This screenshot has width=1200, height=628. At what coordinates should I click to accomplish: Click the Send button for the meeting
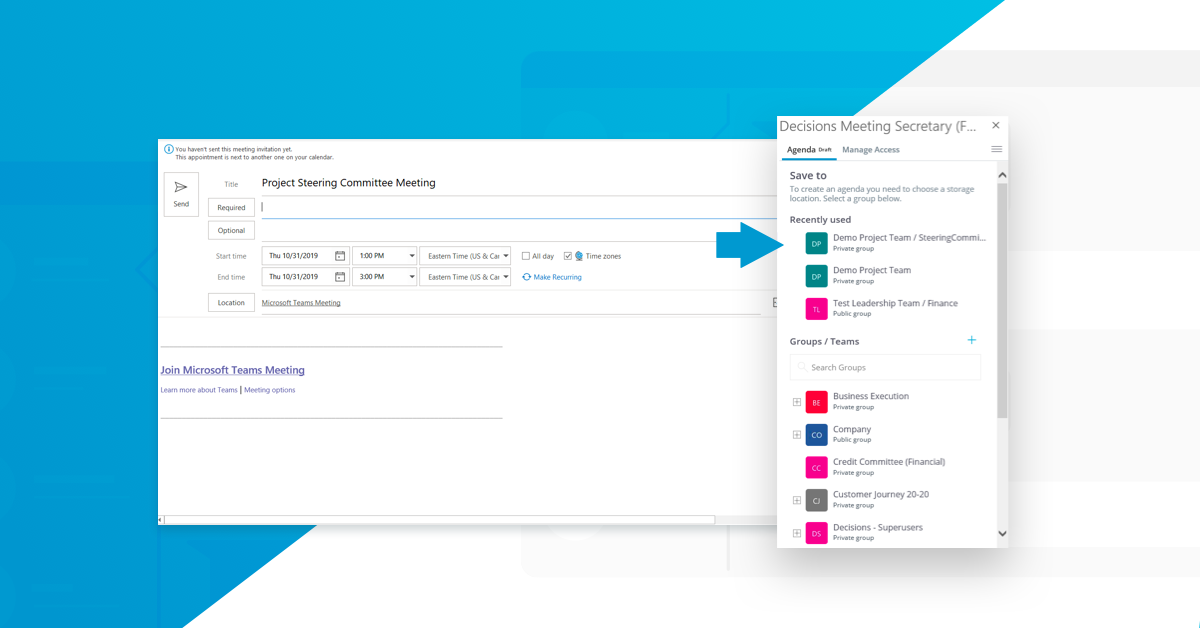[181, 194]
